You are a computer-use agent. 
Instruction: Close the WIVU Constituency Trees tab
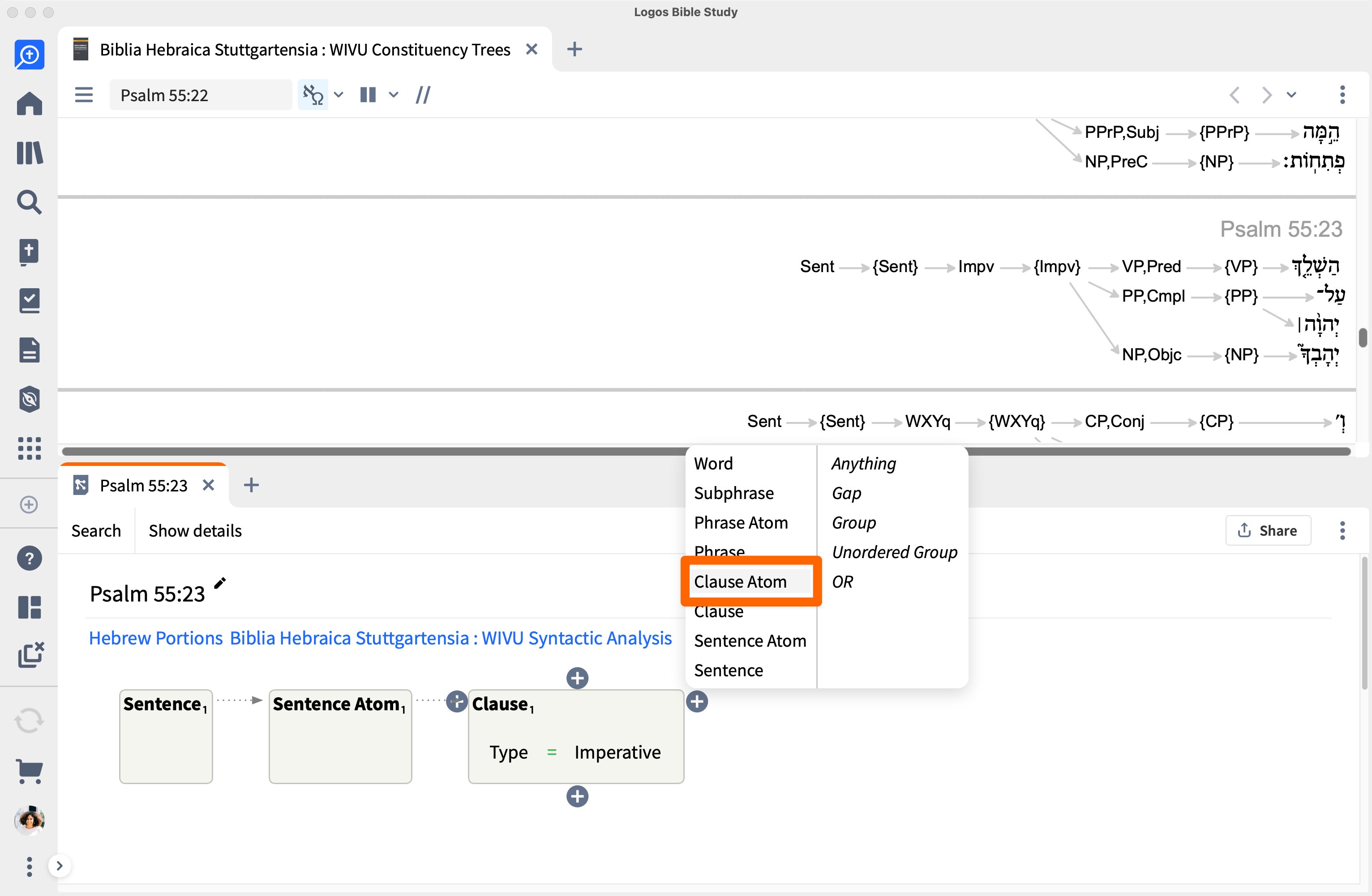(x=532, y=50)
